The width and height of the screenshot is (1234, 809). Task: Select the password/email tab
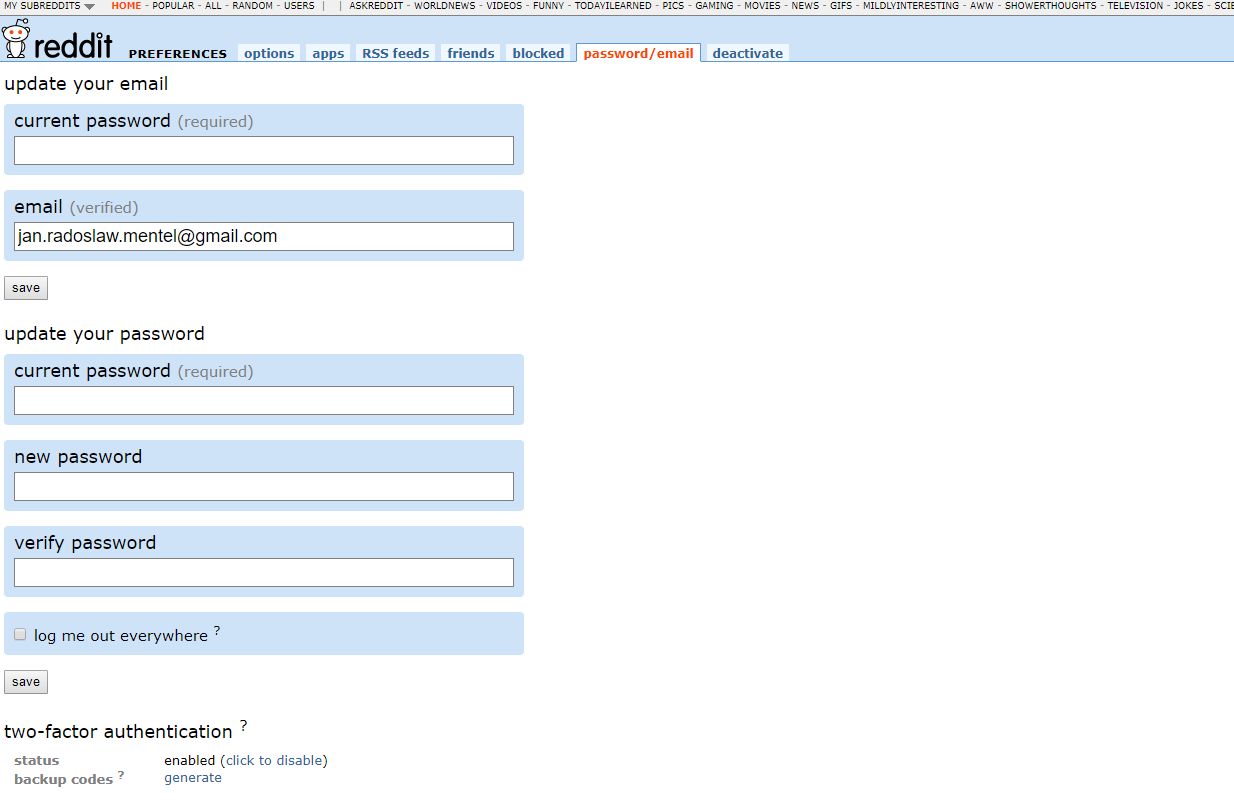tap(638, 53)
